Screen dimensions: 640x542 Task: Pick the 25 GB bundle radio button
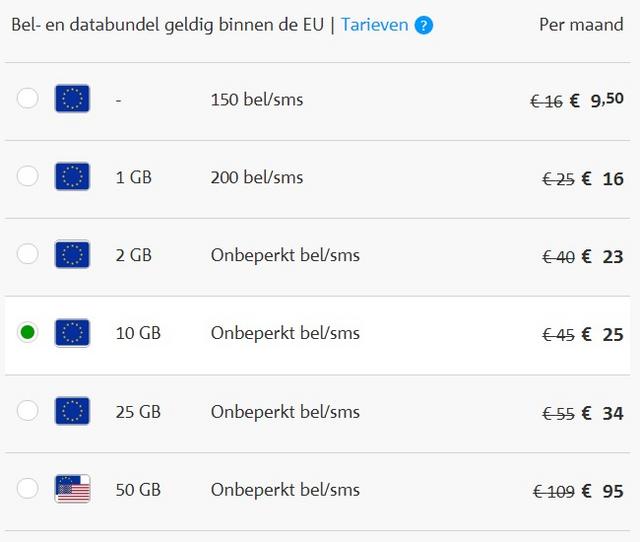[28, 410]
